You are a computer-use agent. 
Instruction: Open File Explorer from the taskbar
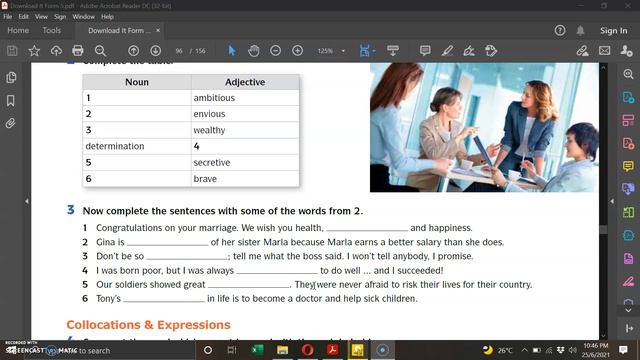282,350
